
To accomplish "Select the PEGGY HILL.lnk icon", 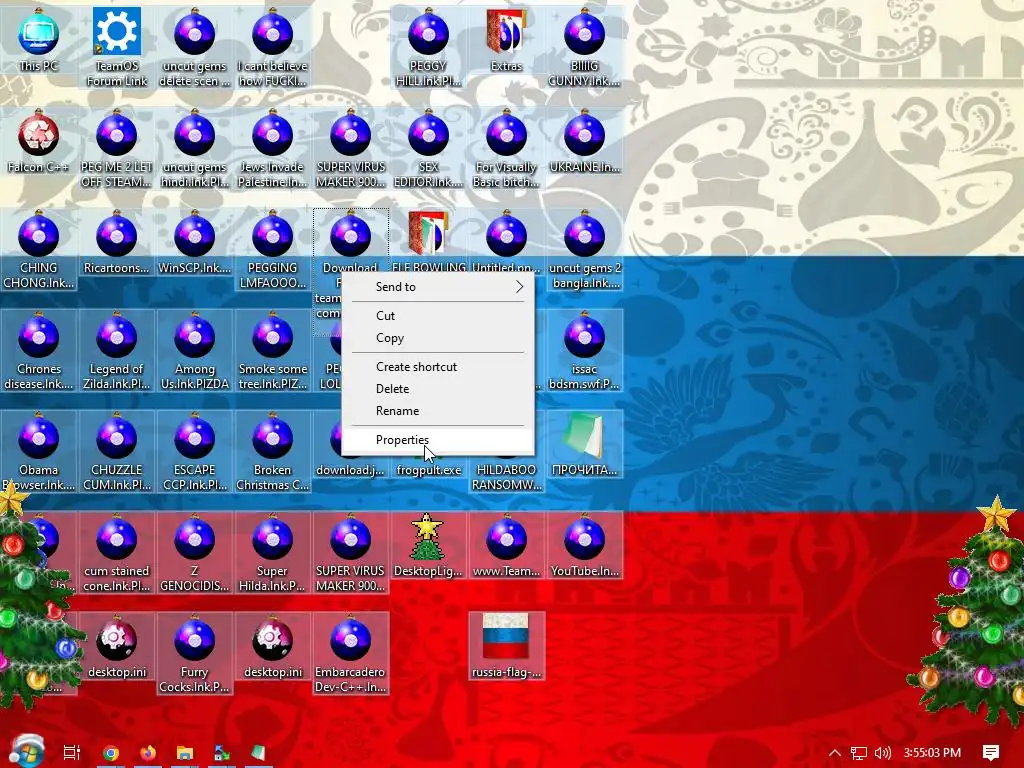I will [x=428, y=47].
